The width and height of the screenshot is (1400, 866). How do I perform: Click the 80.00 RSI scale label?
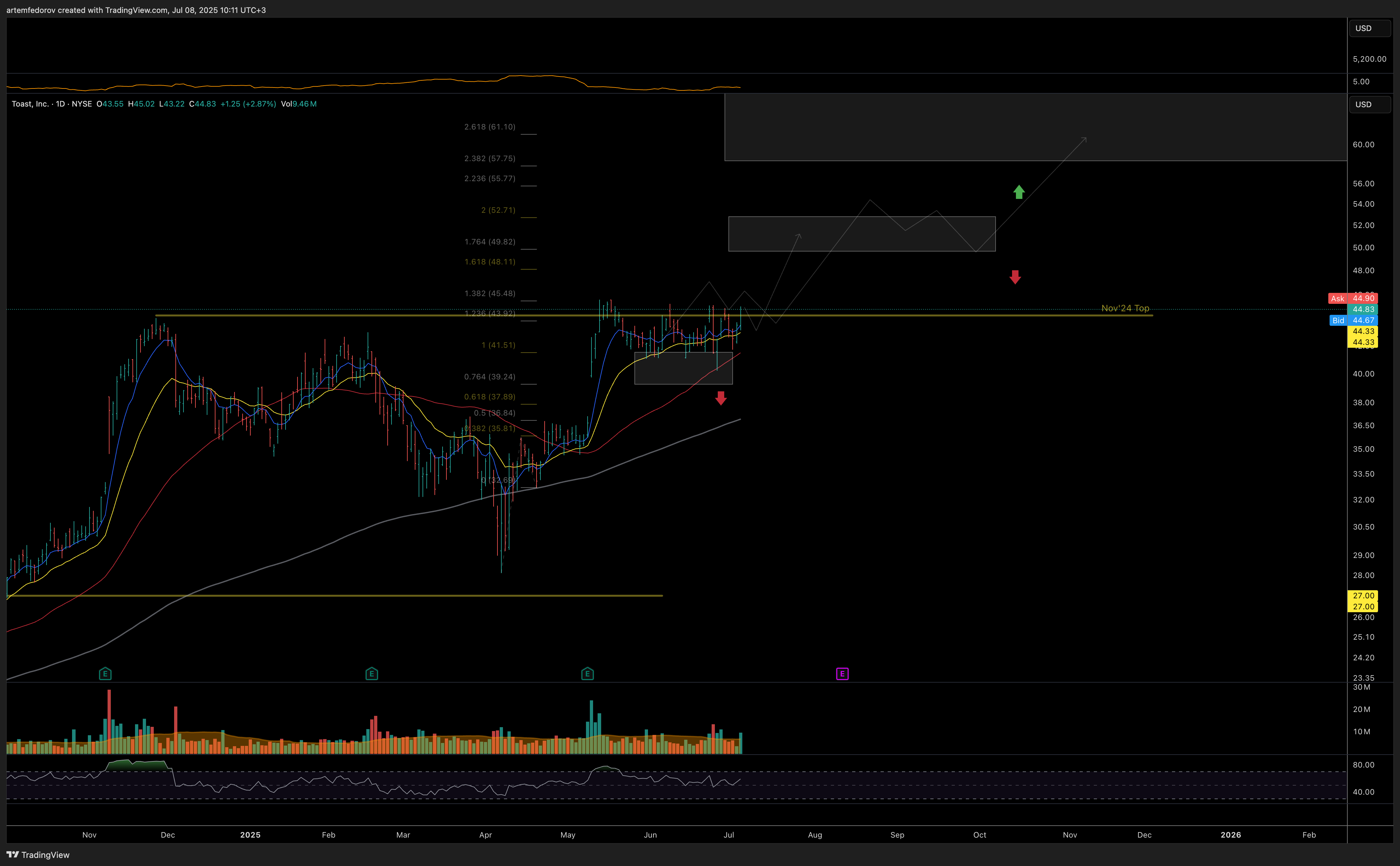1363,765
